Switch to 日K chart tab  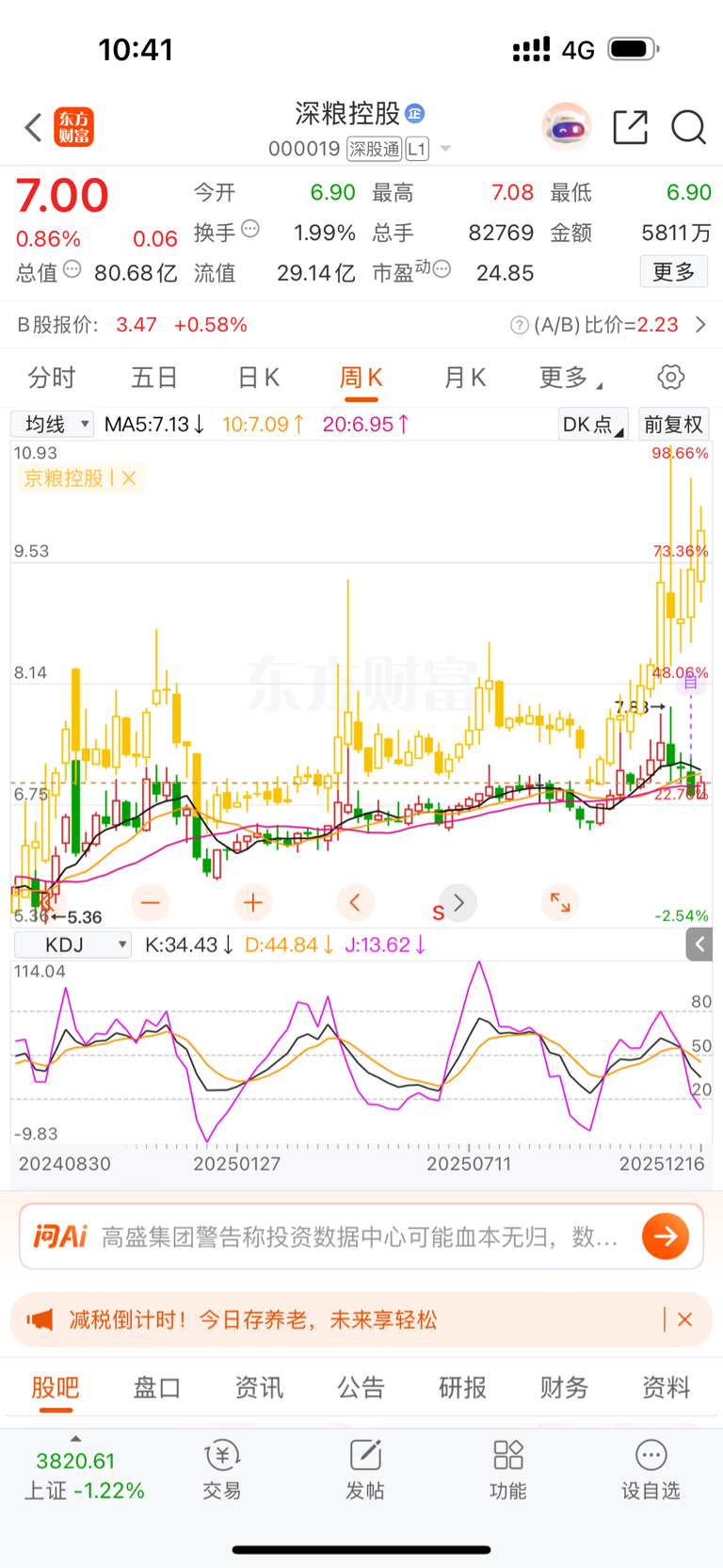click(x=258, y=378)
